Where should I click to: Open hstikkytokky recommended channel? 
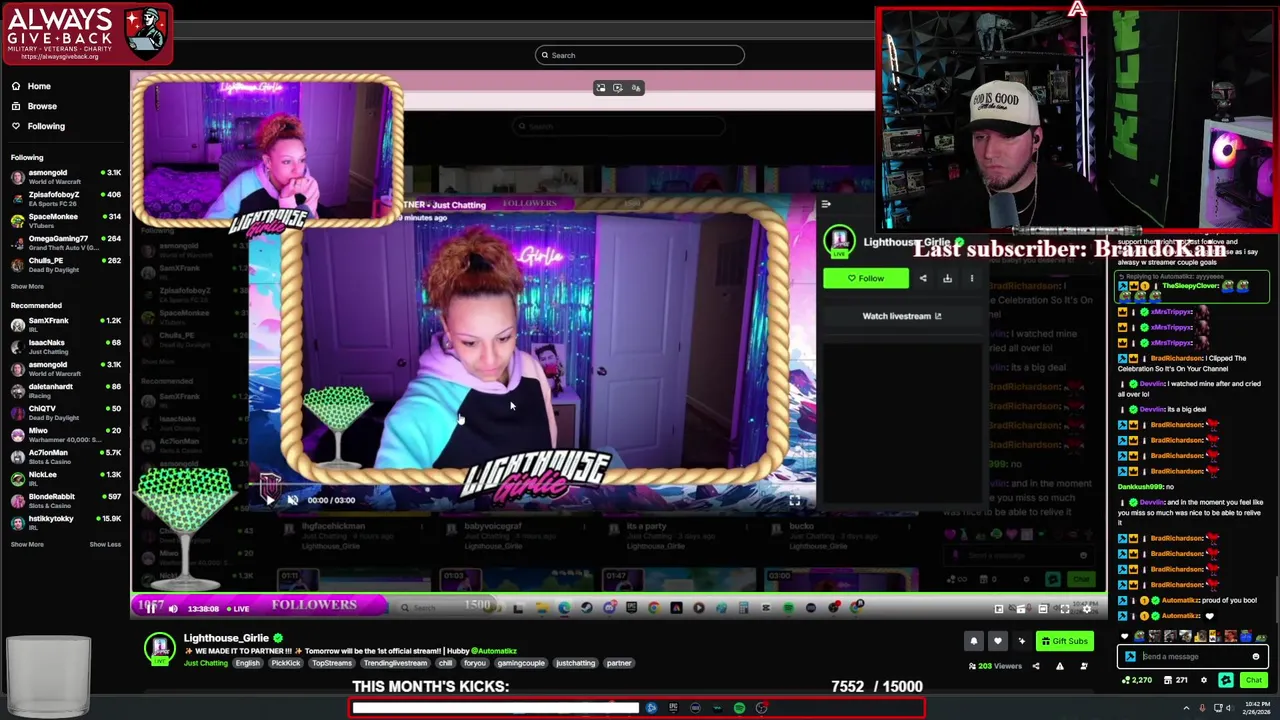point(65,523)
